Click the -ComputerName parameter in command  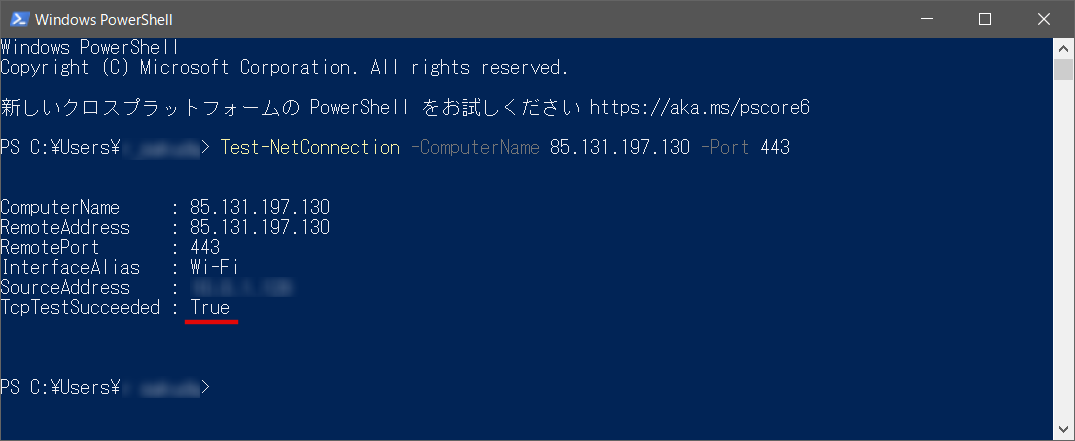(475, 147)
